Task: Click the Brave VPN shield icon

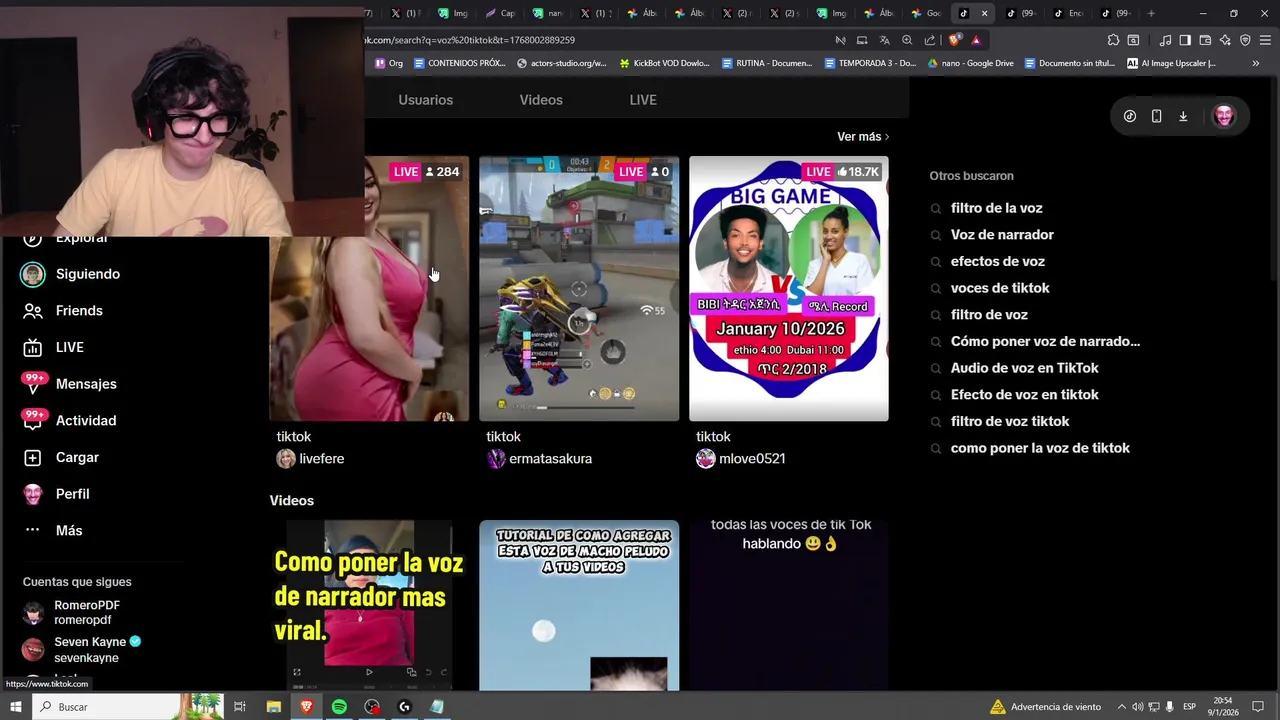Action: (1245, 40)
